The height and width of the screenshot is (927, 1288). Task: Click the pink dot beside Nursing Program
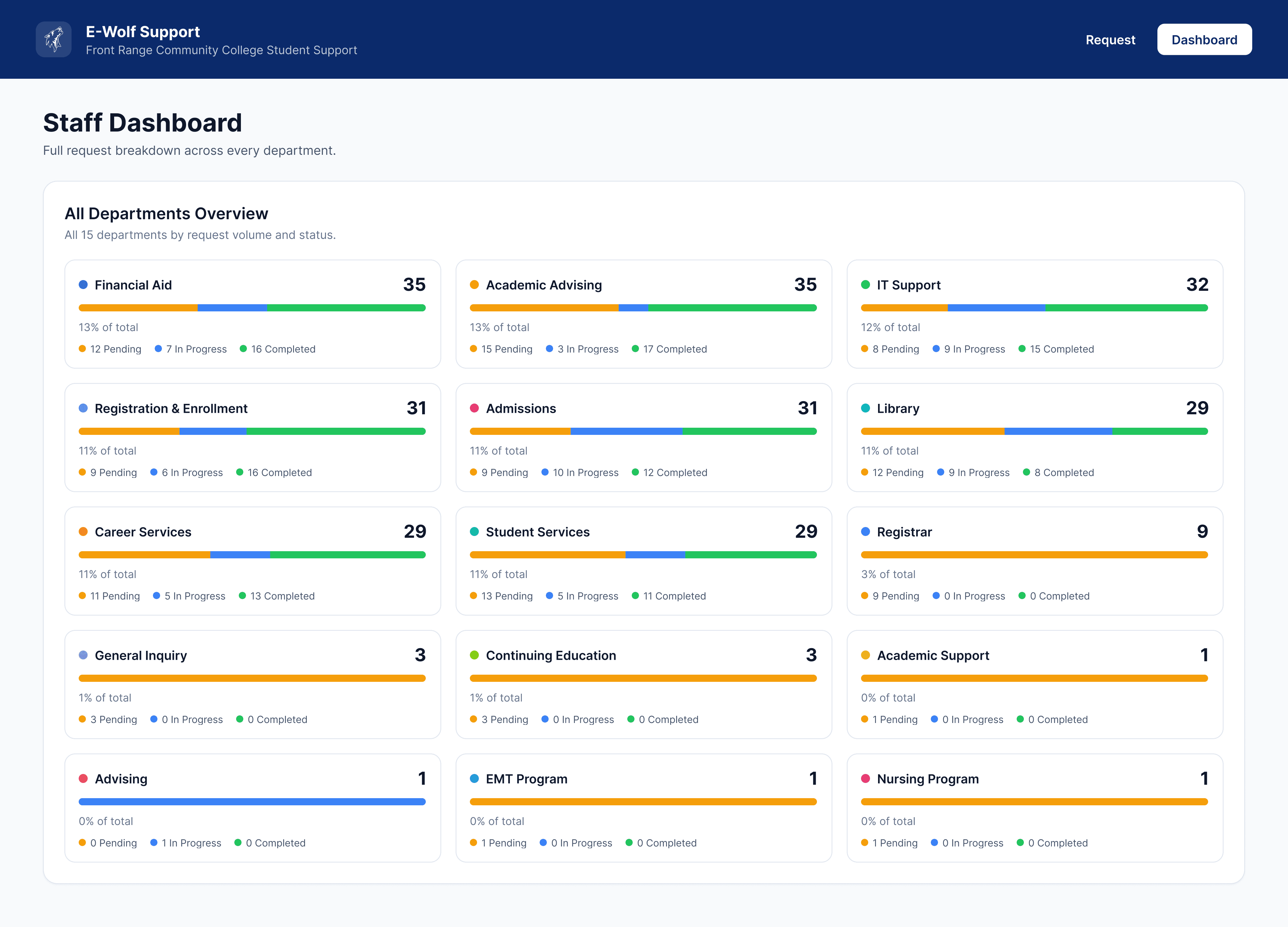(866, 778)
